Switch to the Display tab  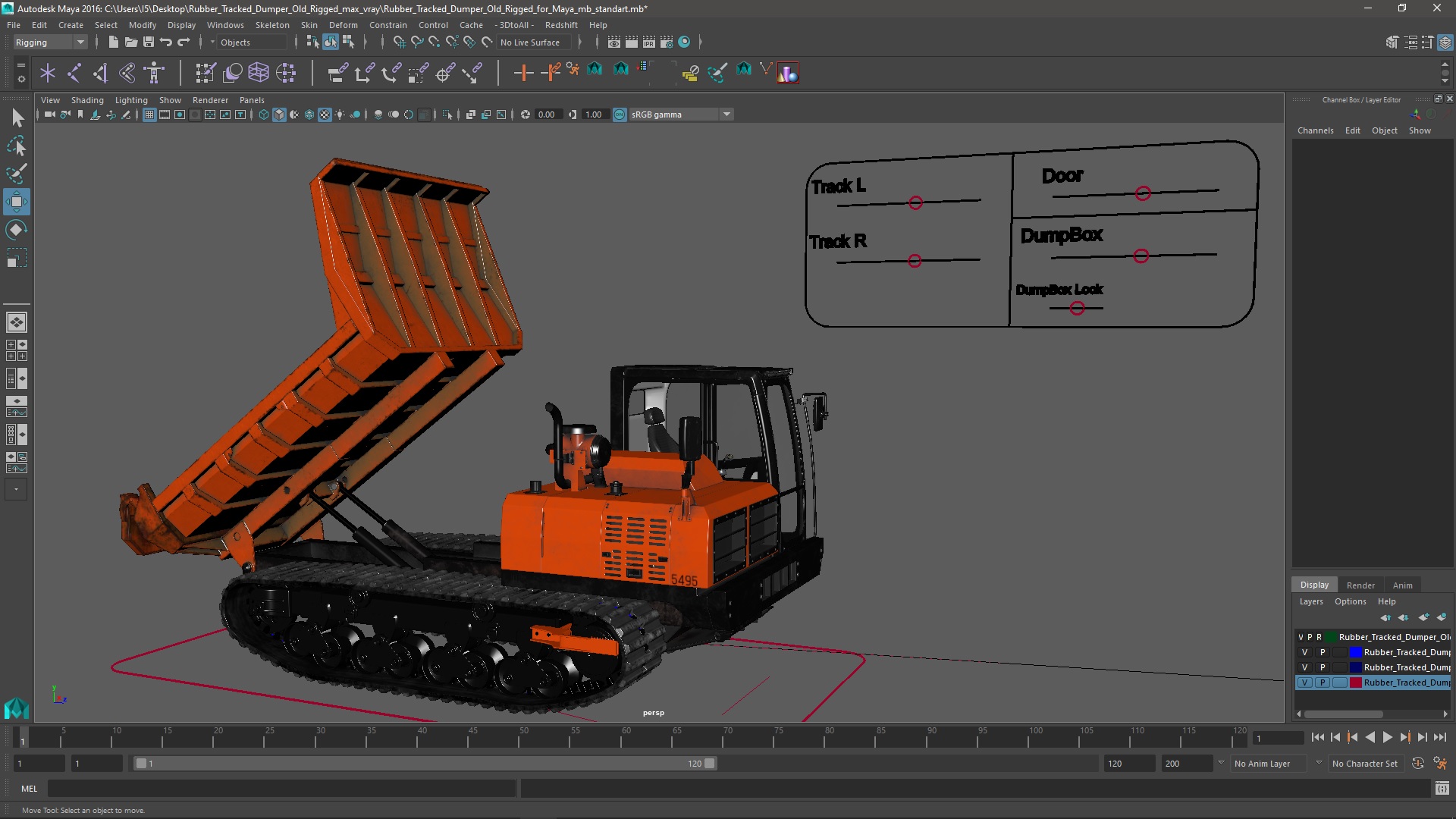[x=1314, y=584]
